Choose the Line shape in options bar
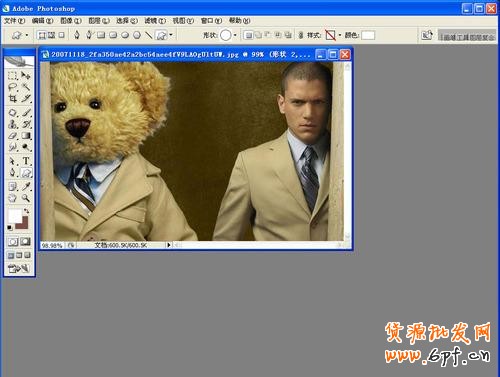The image size is (500, 377). point(149,35)
